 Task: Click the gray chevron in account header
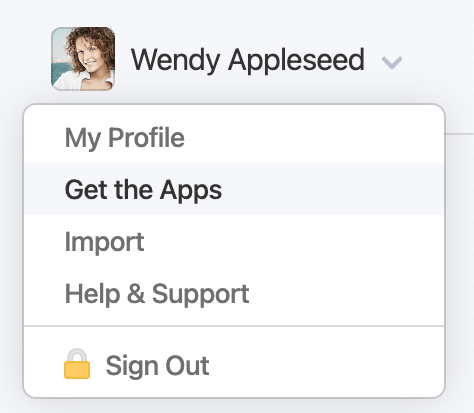click(392, 63)
